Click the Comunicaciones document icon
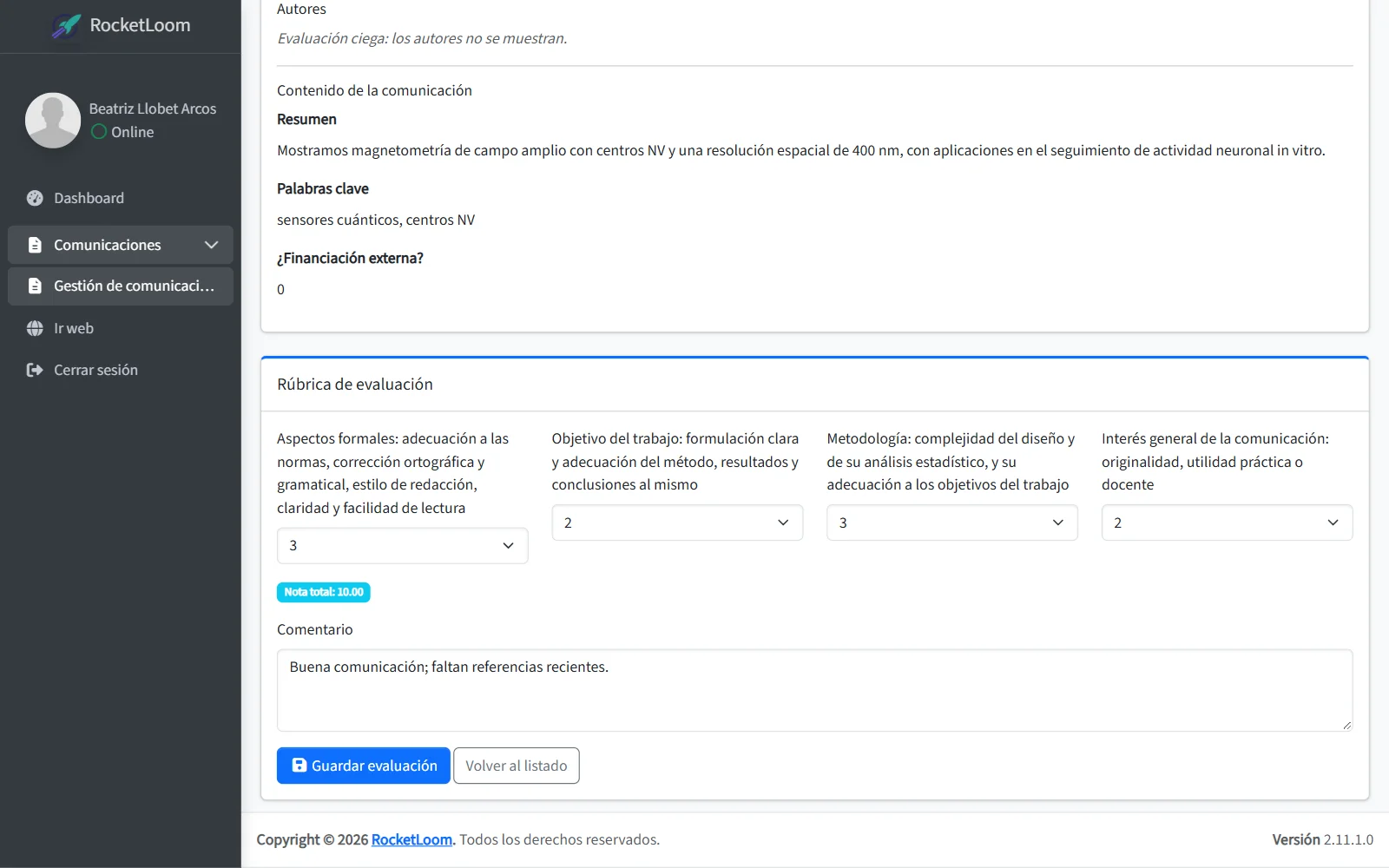The width and height of the screenshot is (1389, 868). tap(35, 245)
